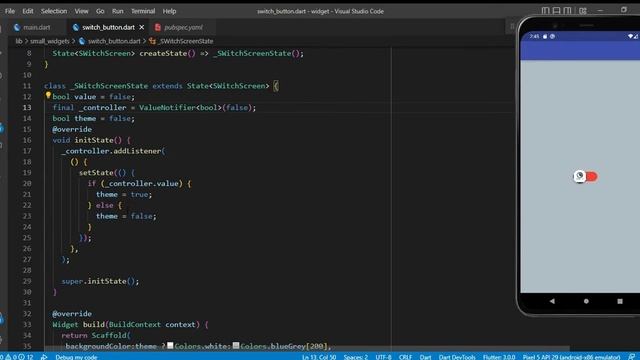
Task: Click line number 13 in gutter
Action: pos(27,107)
